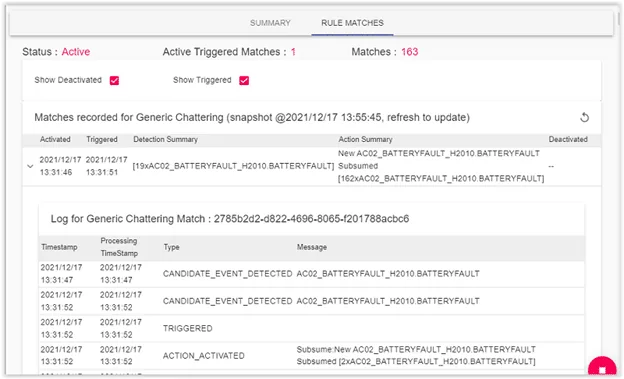Click the Processing TimeStamp column header
The height and width of the screenshot is (379, 624).
point(119,247)
